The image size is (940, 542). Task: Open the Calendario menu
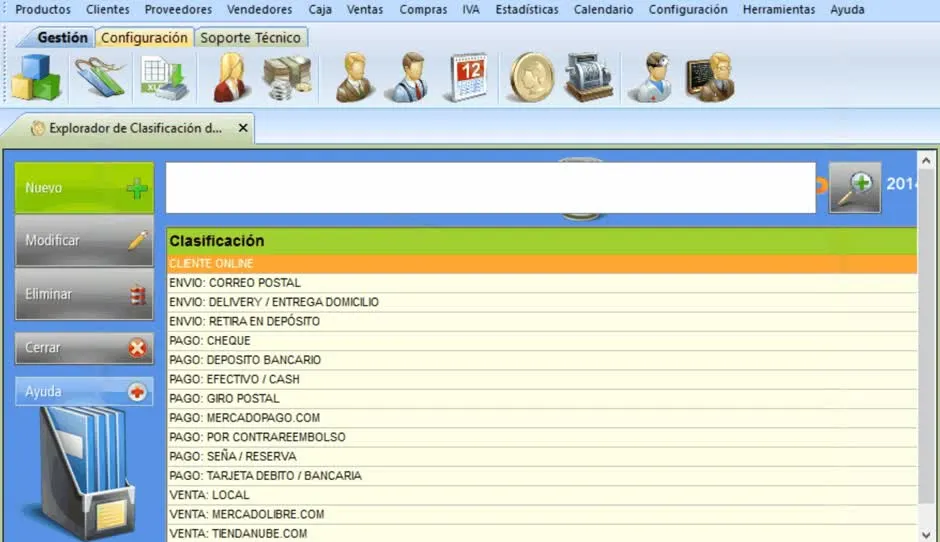603,10
